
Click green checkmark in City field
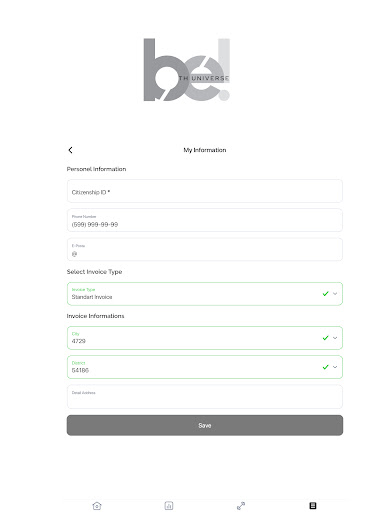coord(326,338)
